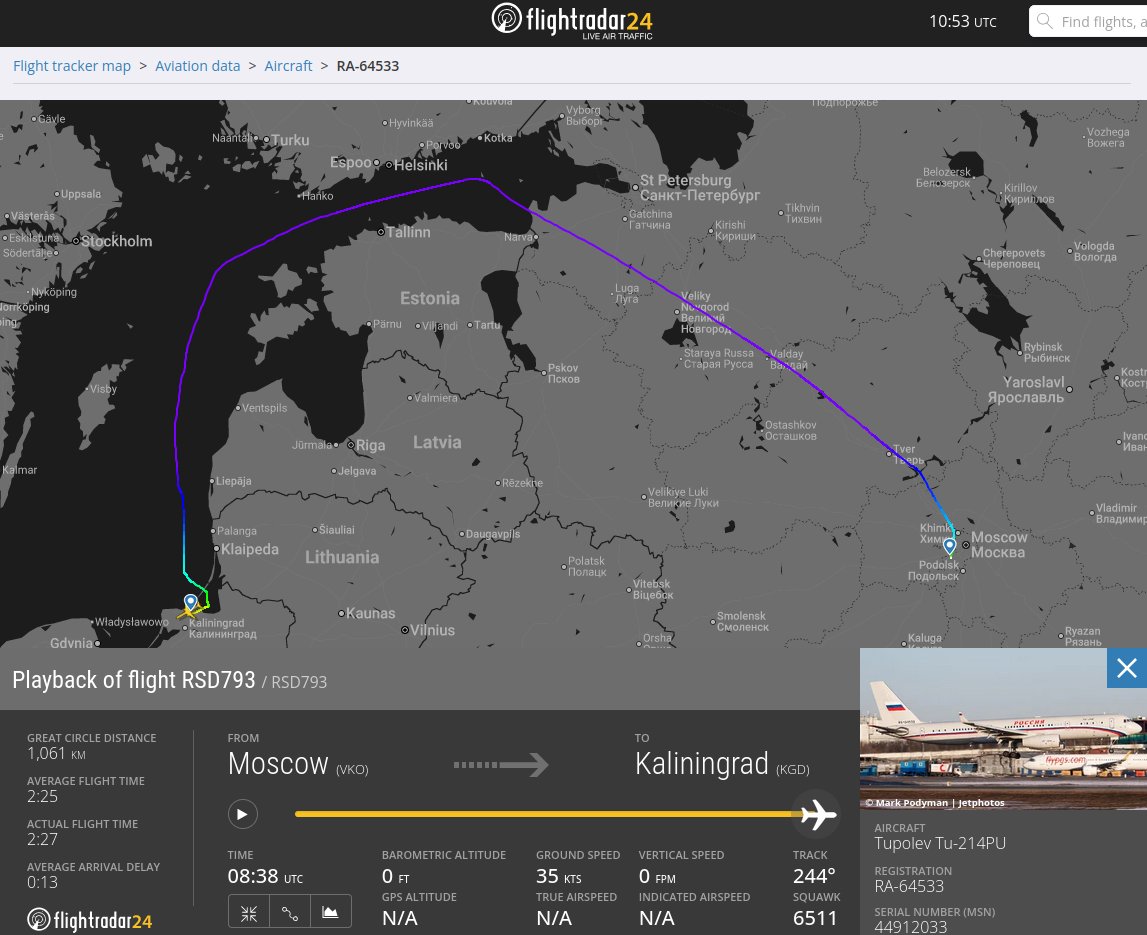This screenshot has height=935, width=1147.
Task: Click the 0 FPM vertical speed value
Action: [657, 876]
